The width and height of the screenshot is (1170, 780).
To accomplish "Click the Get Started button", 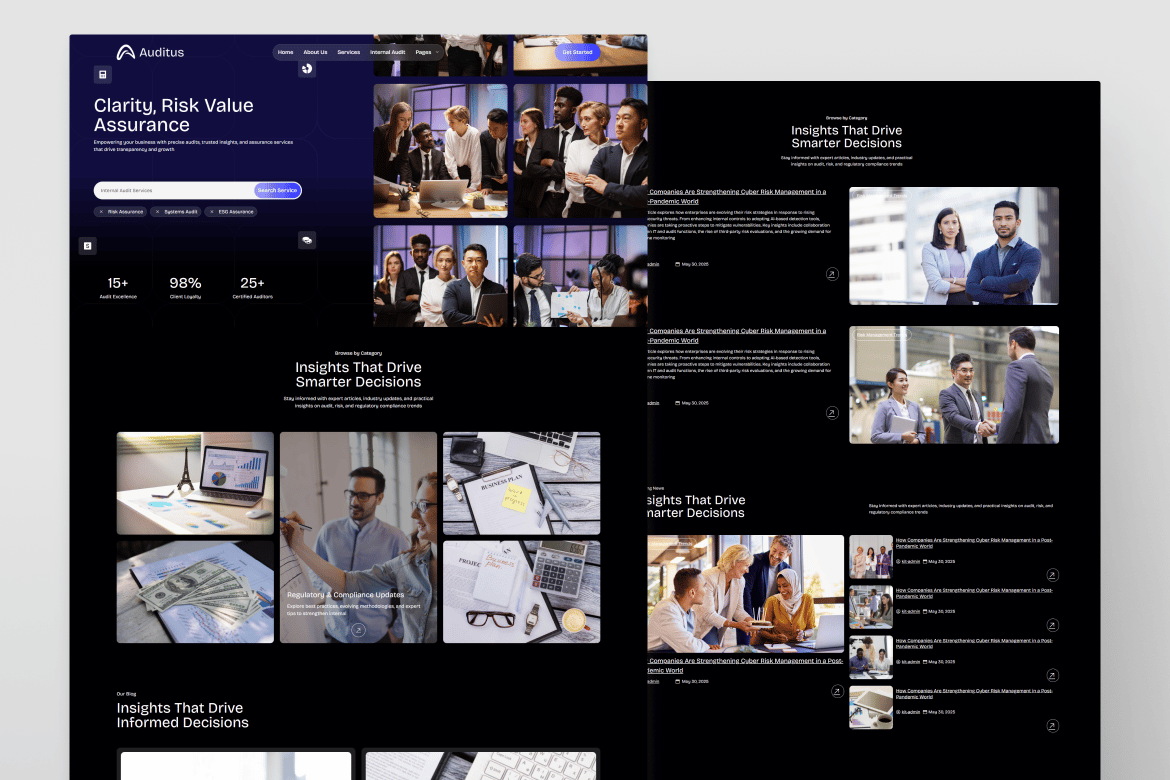I will coord(578,52).
